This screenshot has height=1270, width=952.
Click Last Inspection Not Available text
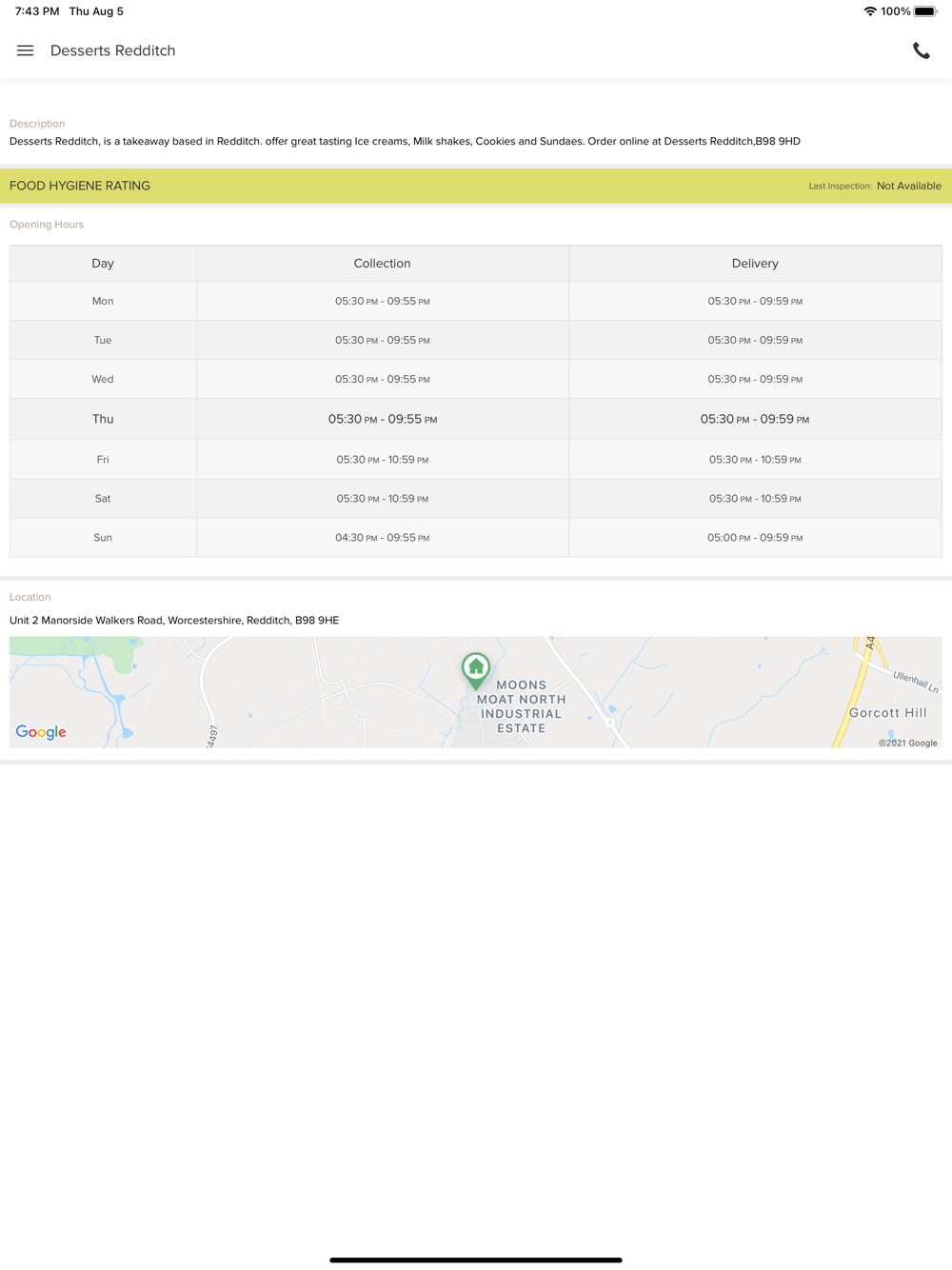tap(875, 186)
